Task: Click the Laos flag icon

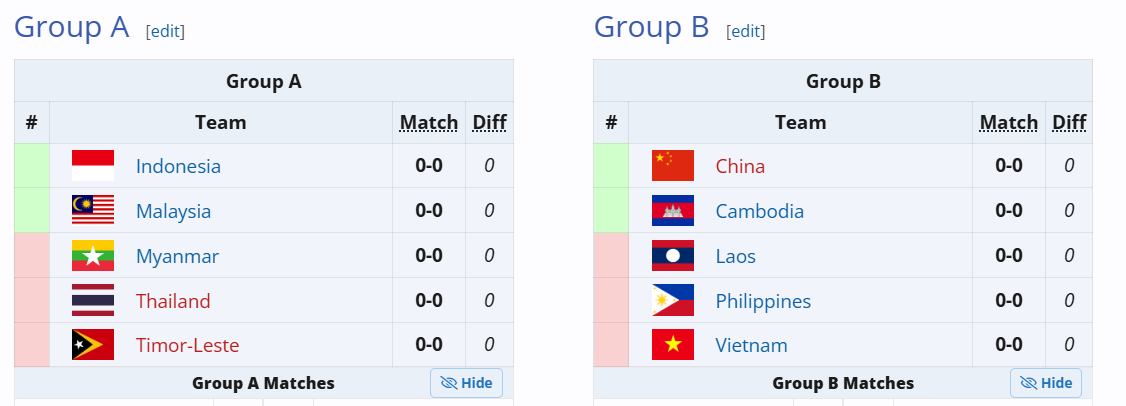Action: point(673,256)
